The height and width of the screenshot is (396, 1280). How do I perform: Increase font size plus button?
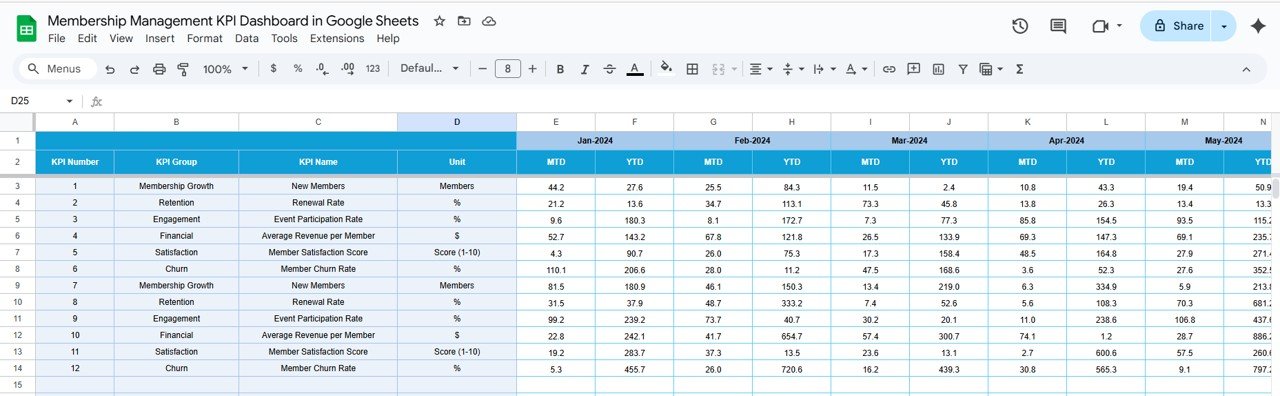[x=532, y=69]
